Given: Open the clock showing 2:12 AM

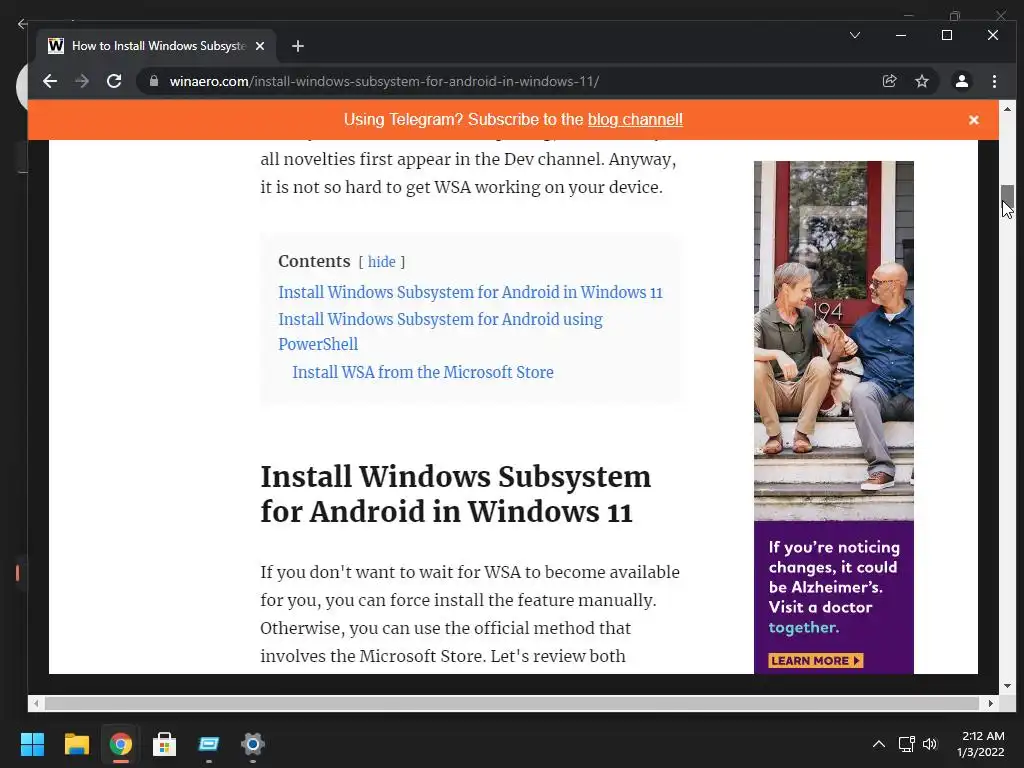Looking at the screenshot, I should point(981,744).
